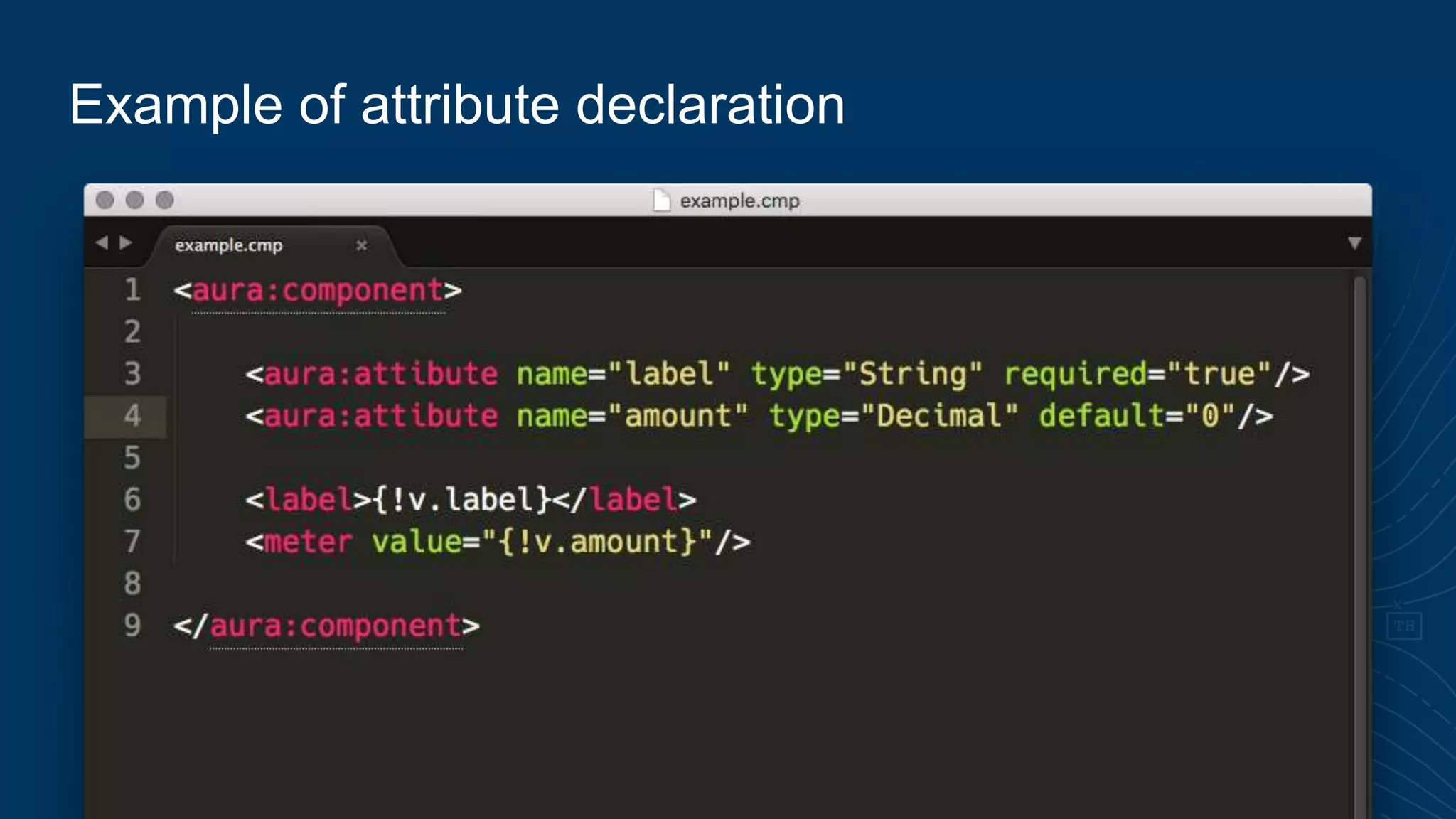Click name="amount" attribute text
Screen dimensions: 1456x819
coord(632,416)
